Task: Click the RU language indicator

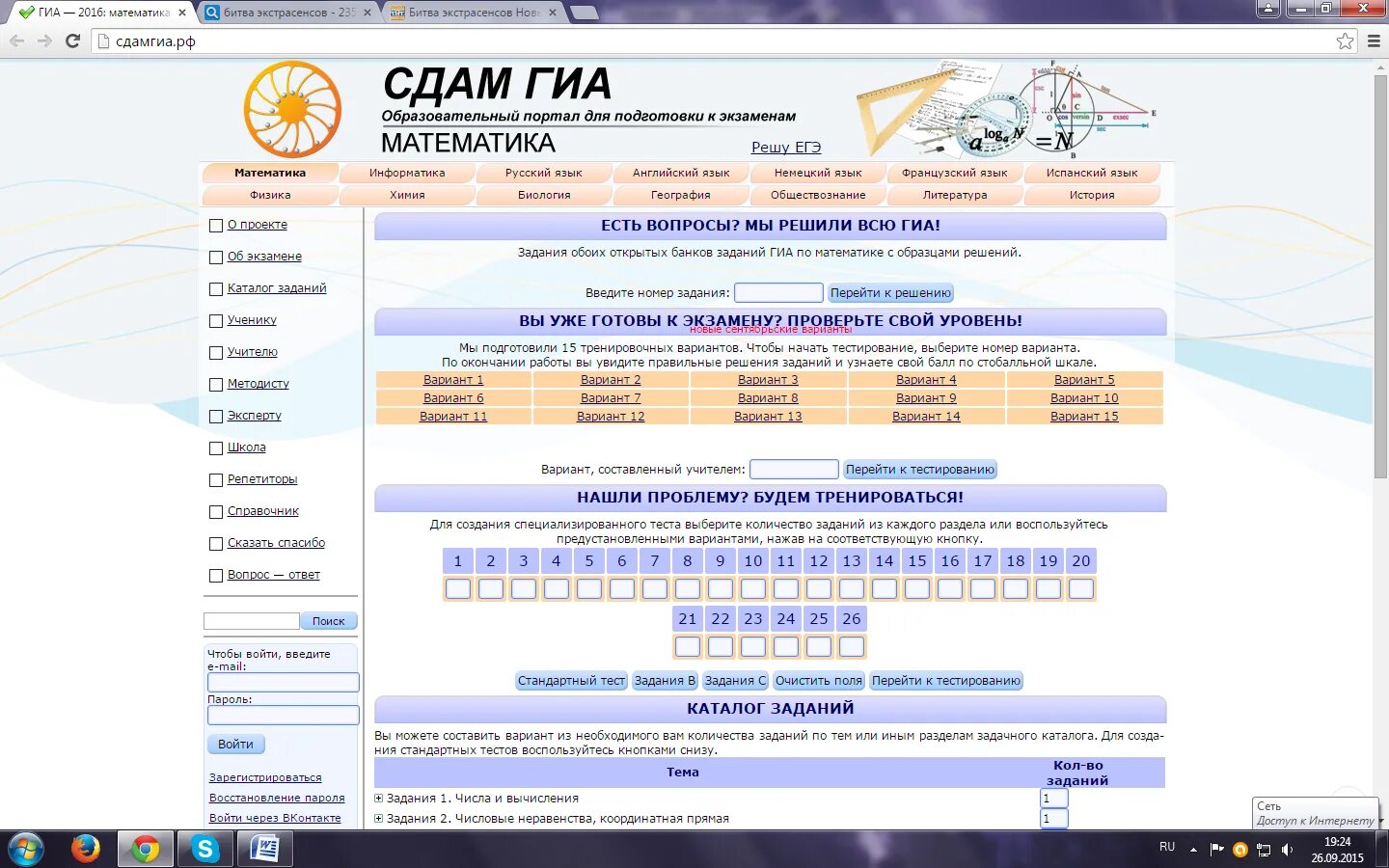Action: point(1167,847)
